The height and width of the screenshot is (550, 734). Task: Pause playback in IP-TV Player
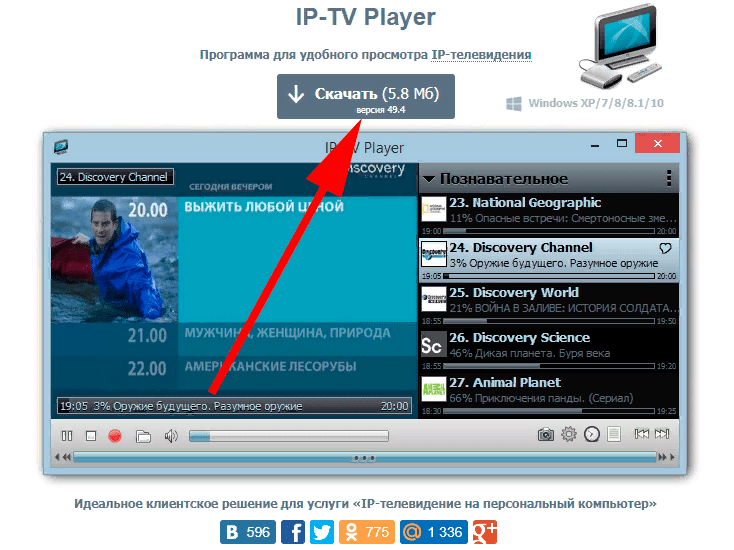tap(67, 436)
